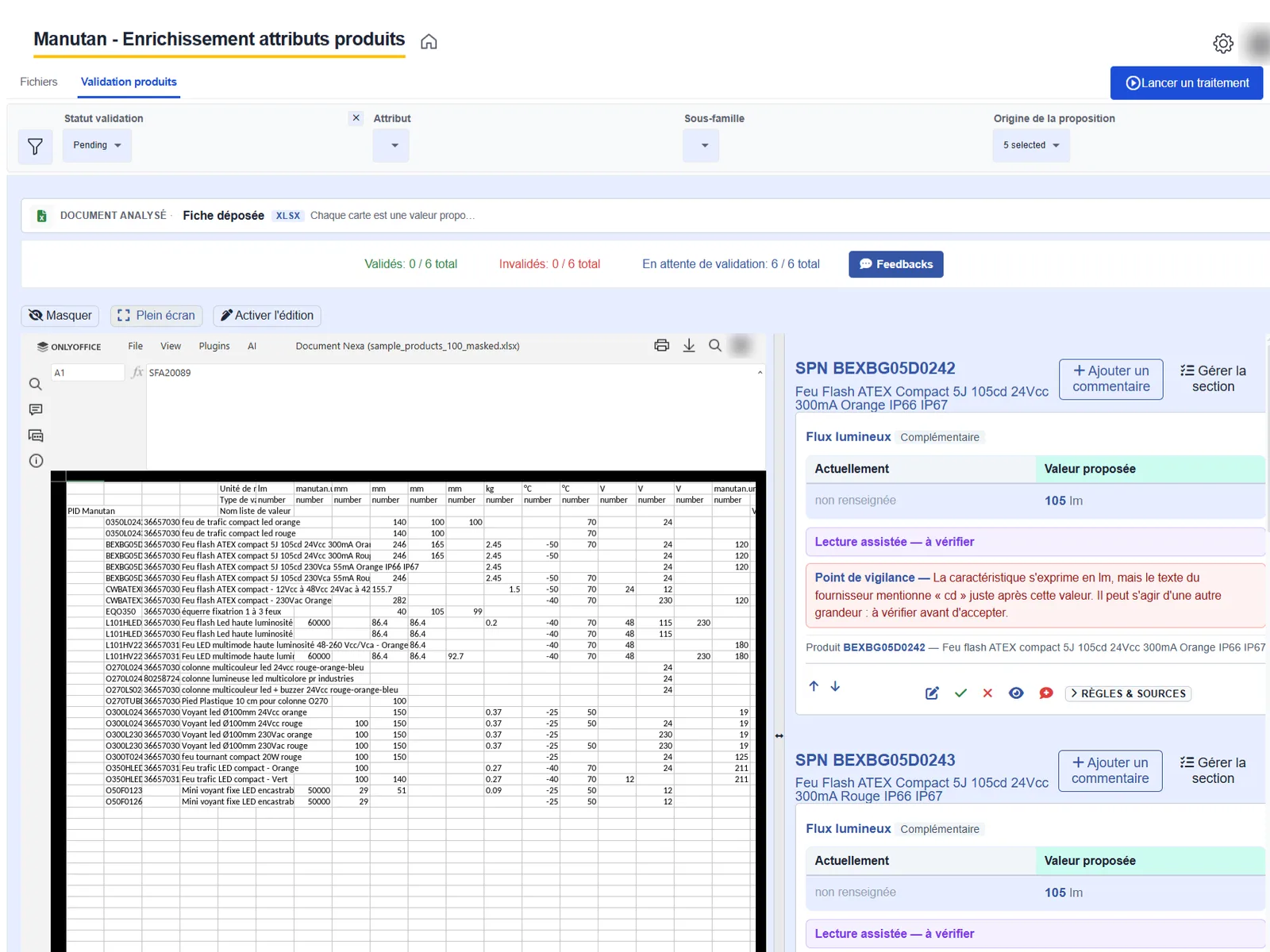1270x952 pixels.
Task: Click Masquer to hide the document
Action: (60, 316)
